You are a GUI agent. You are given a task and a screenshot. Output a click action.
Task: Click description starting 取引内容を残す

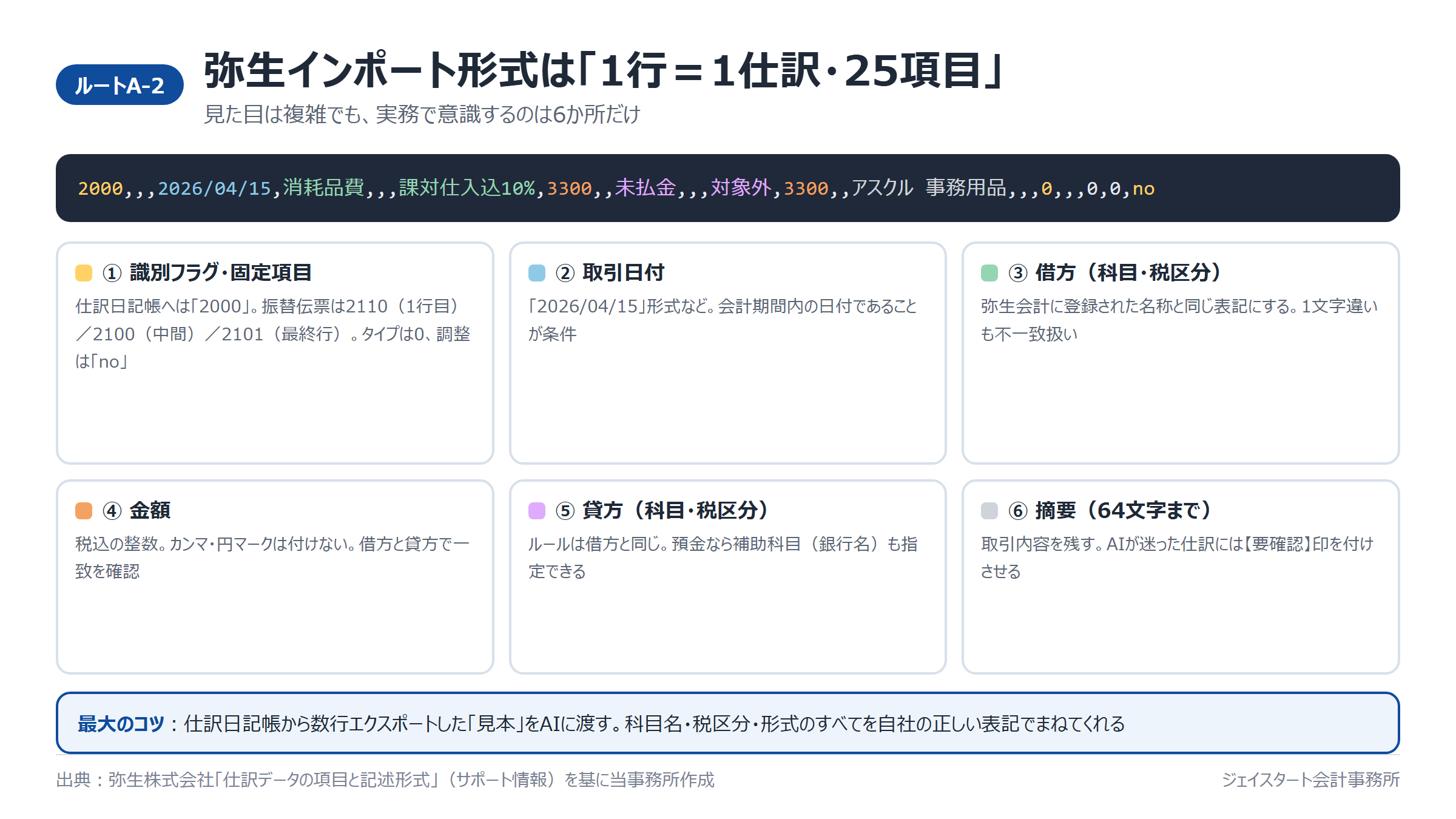[1177, 558]
